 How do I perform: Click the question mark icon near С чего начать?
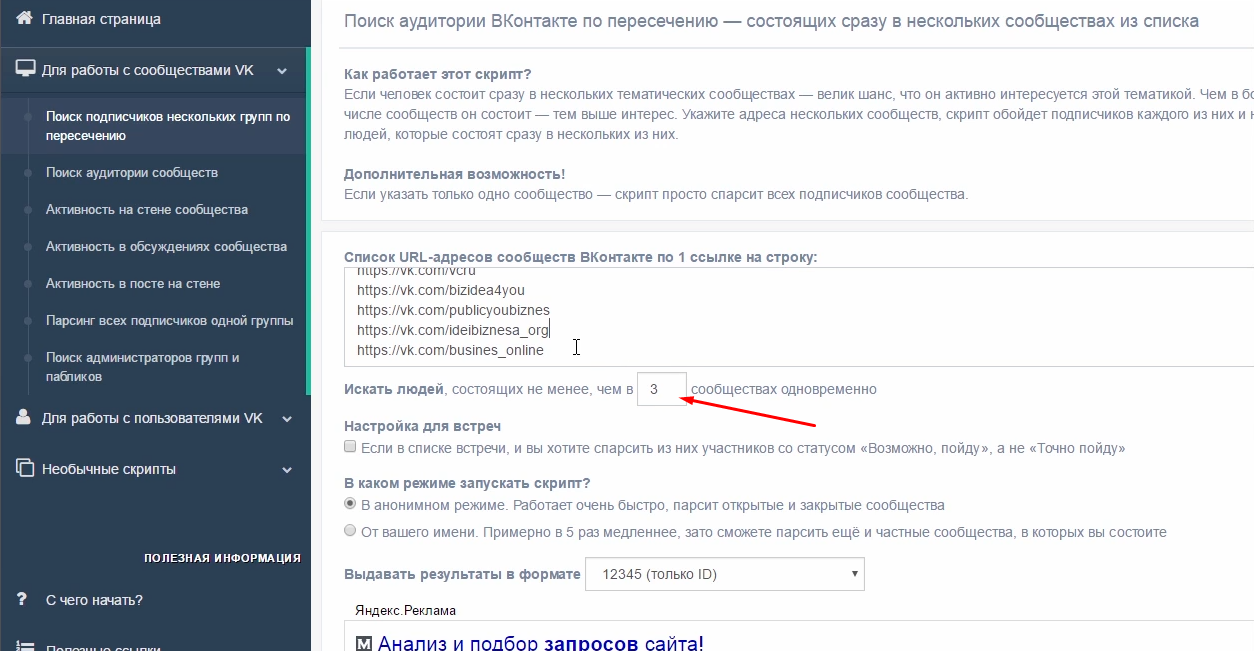coord(22,599)
